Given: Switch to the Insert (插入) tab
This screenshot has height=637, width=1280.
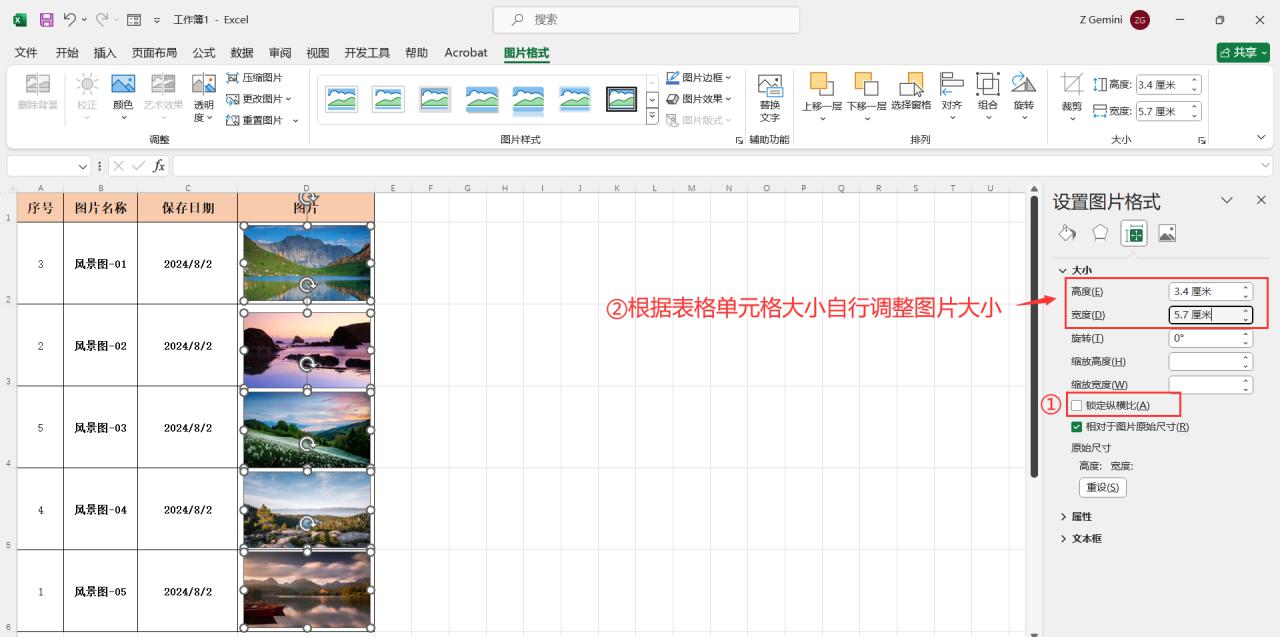Looking at the screenshot, I should click(105, 53).
